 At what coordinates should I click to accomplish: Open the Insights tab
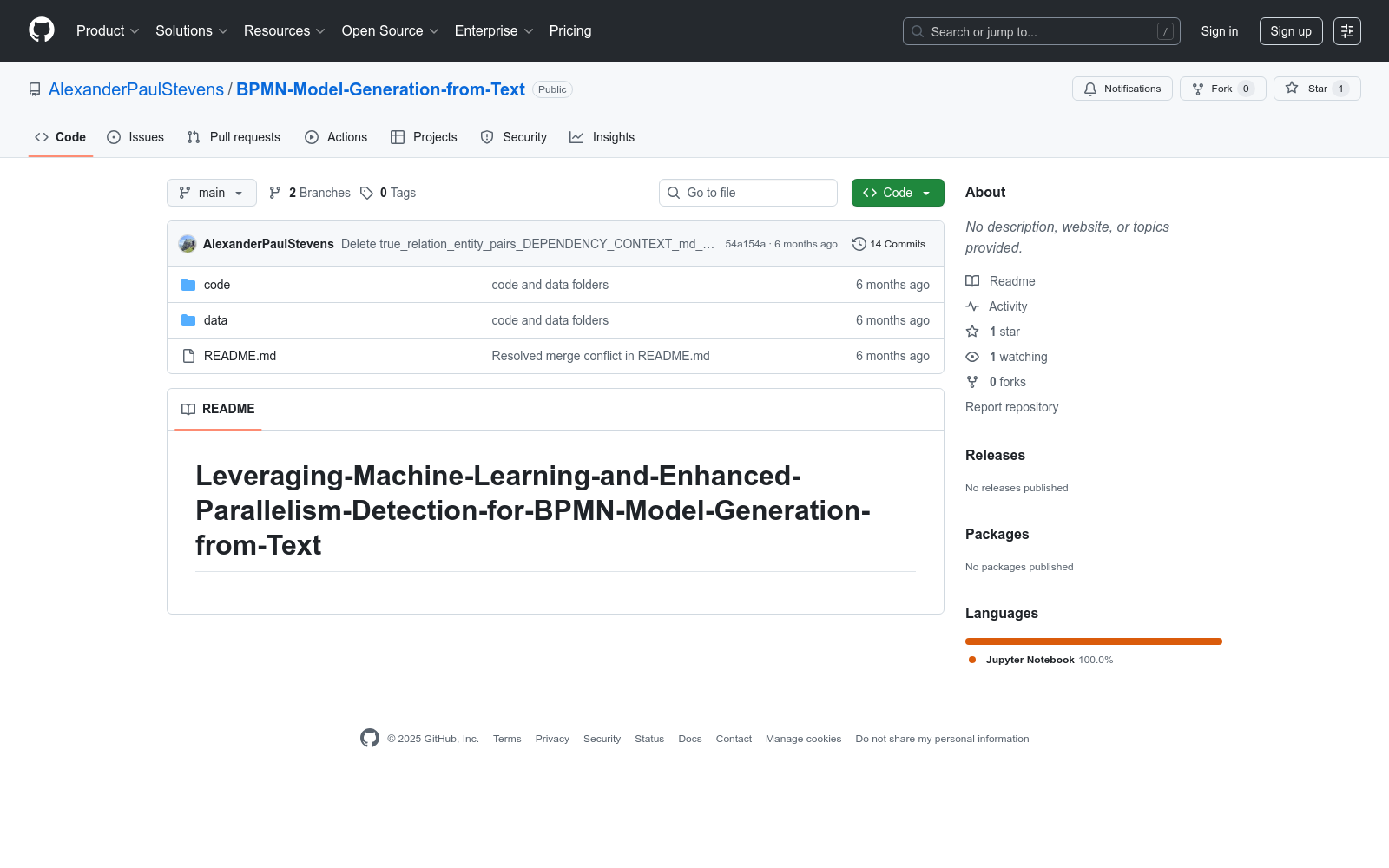pos(602,137)
